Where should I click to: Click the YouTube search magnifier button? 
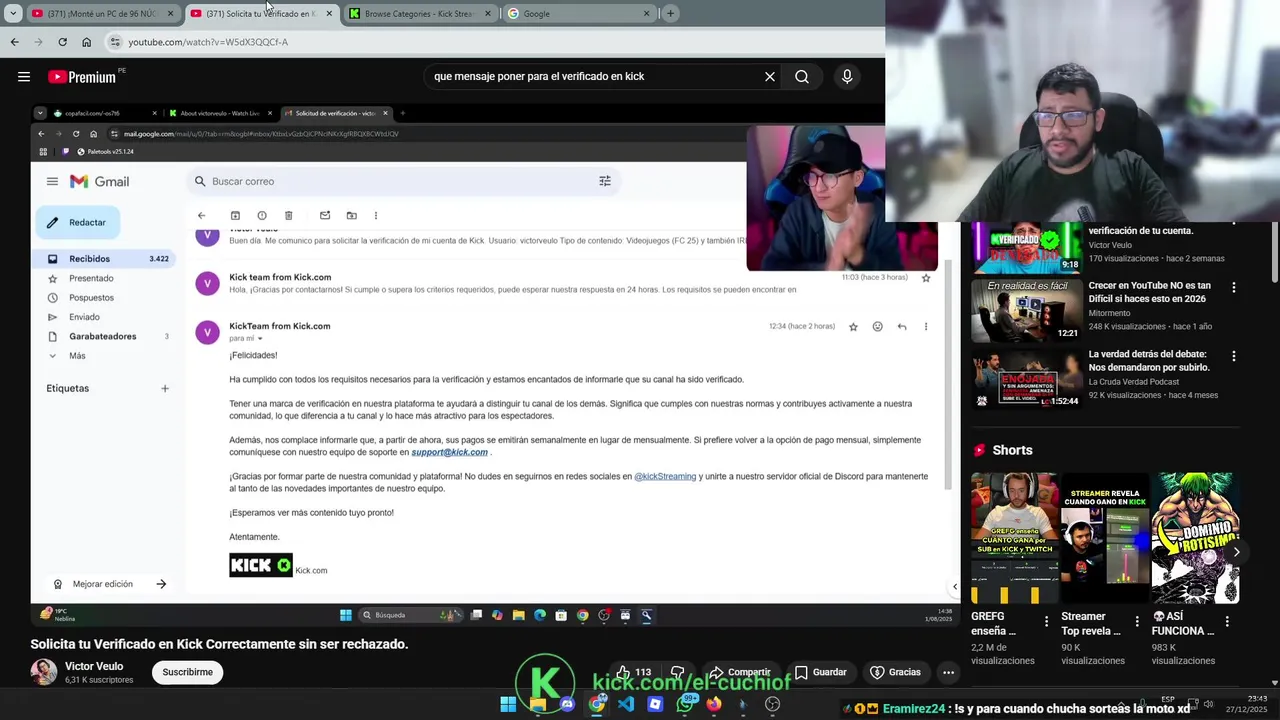(802, 77)
